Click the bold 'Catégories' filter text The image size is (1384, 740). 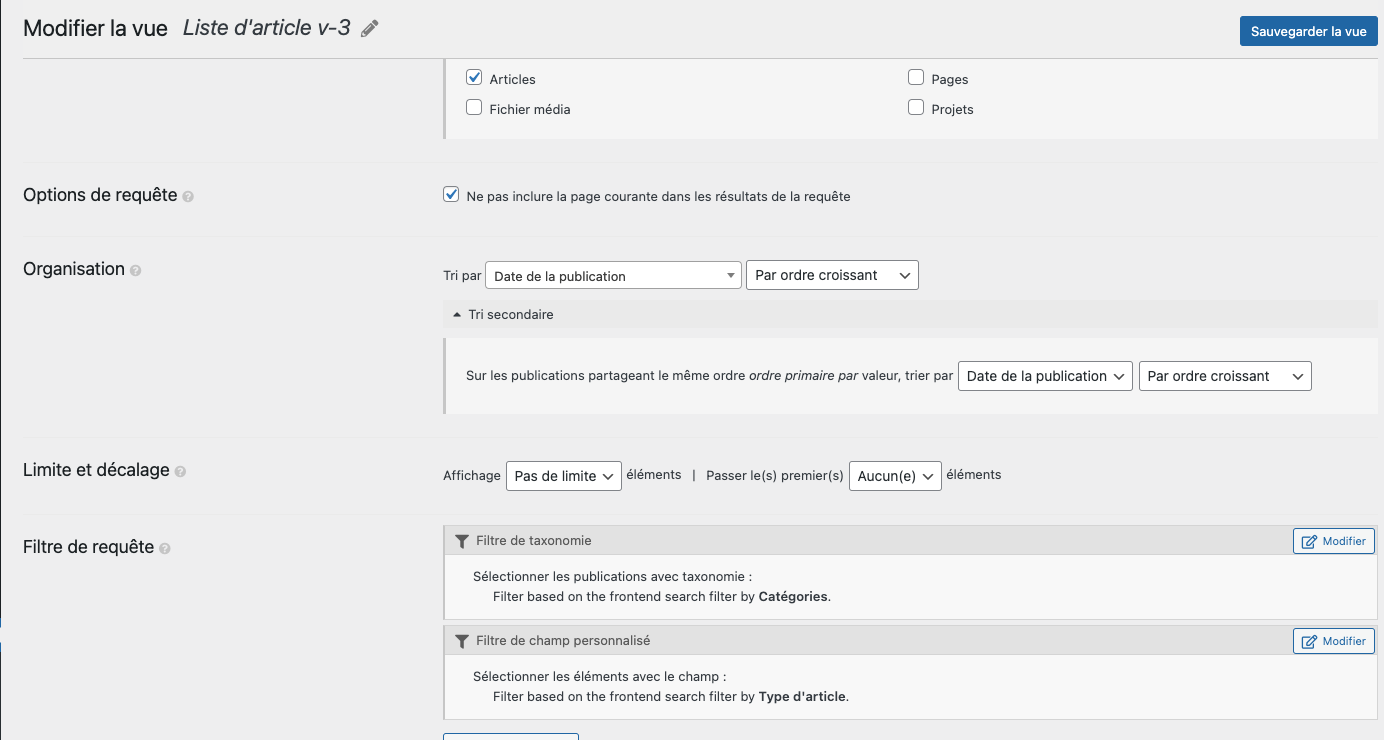click(793, 597)
